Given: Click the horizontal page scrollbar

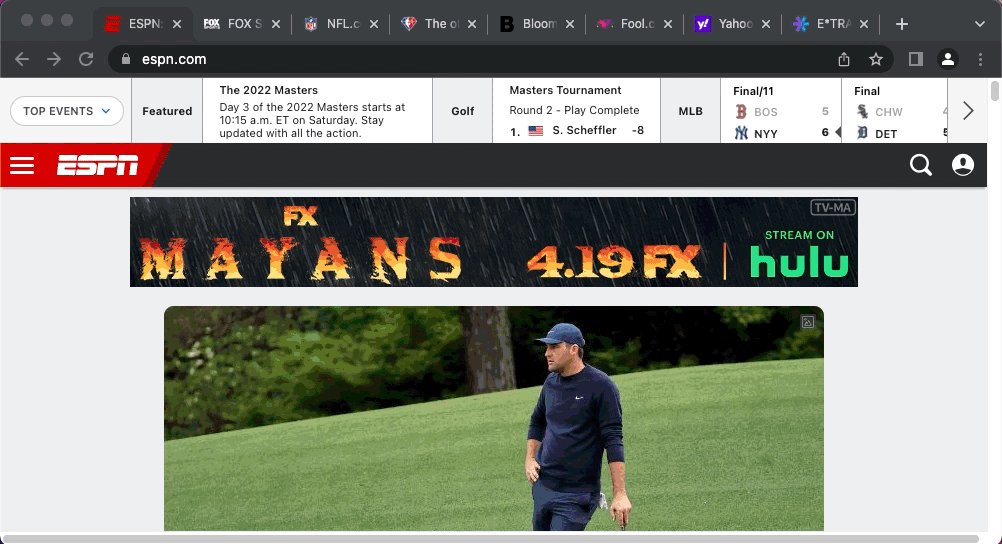Looking at the screenshot, I should pyautogui.click(x=489, y=539).
